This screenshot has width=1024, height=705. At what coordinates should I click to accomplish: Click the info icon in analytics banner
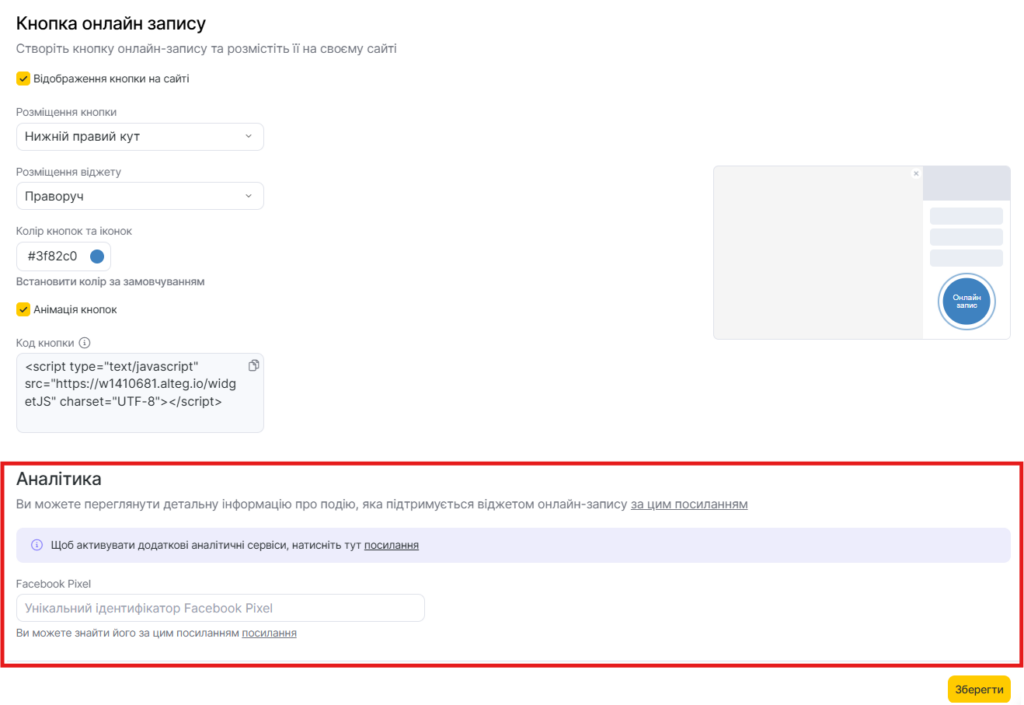tap(37, 545)
